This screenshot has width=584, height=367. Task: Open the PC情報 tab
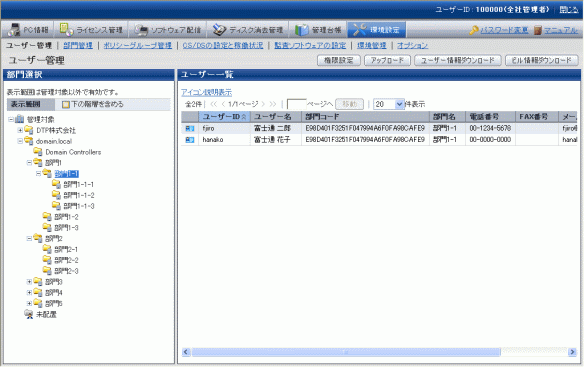28,29
